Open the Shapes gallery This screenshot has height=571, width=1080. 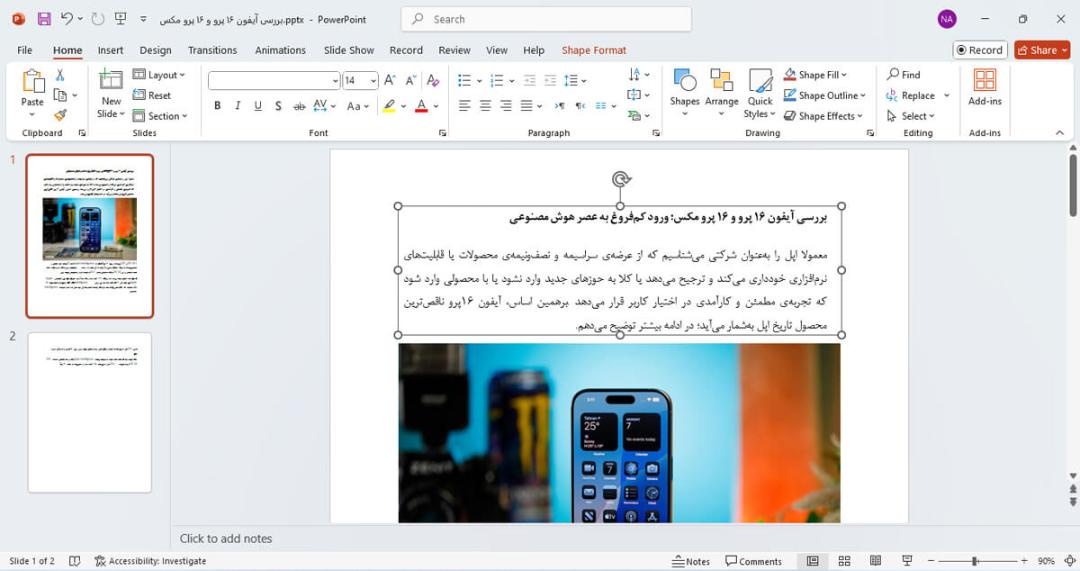pyautogui.click(x=685, y=92)
